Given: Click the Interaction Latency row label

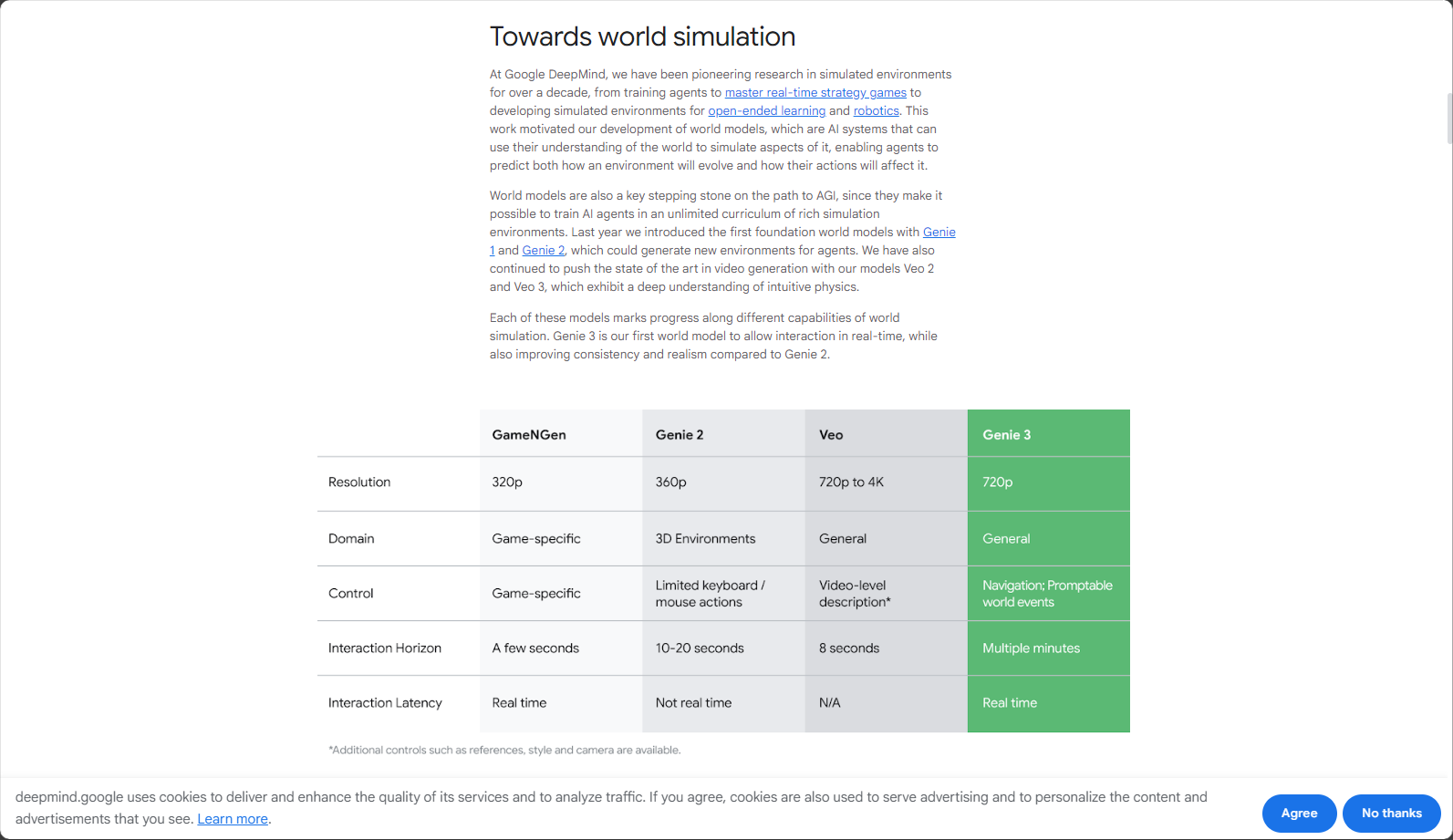Looking at the screenshot, I should click(385, 702).
